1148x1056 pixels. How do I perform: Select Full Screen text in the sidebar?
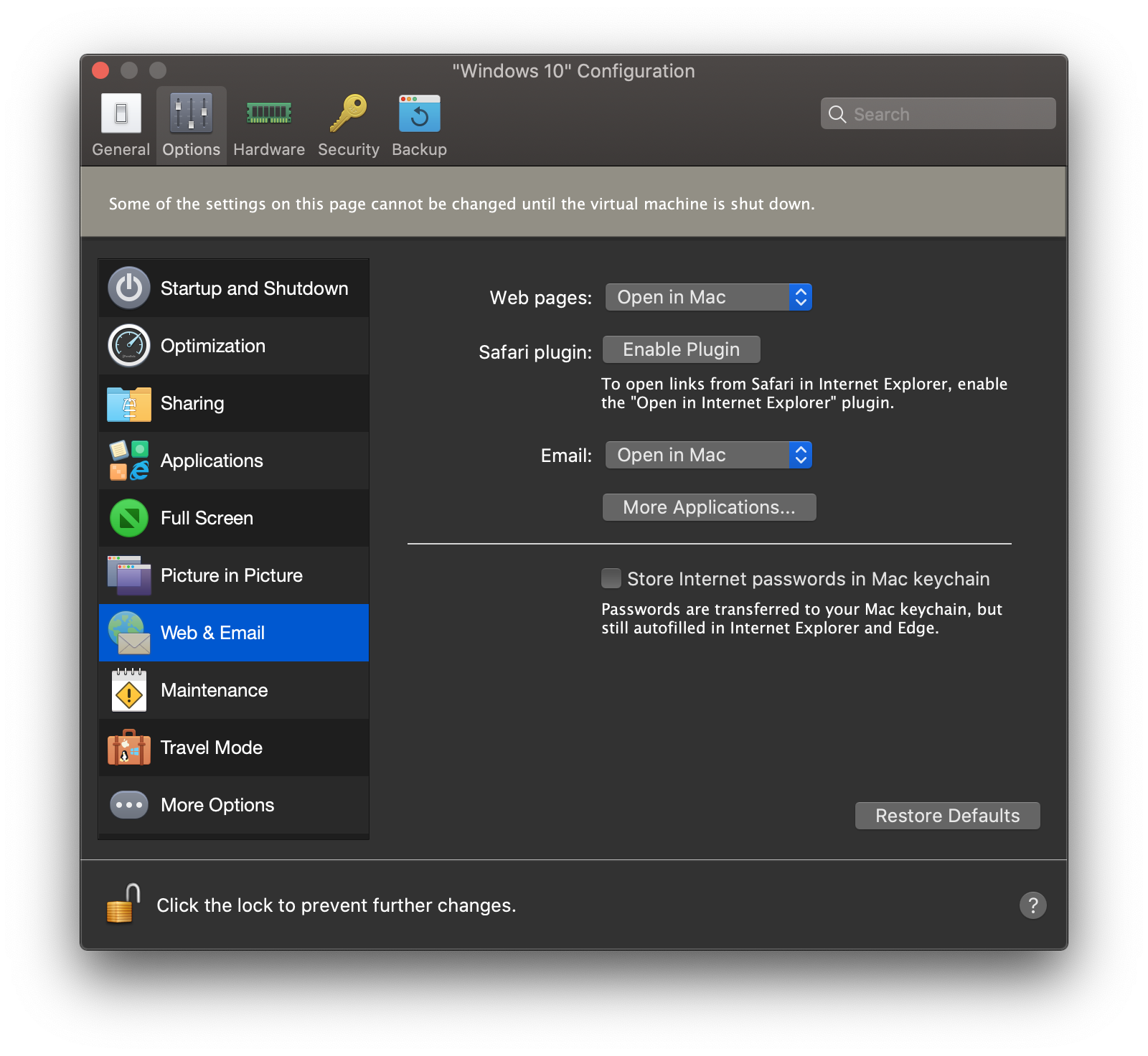207,518
